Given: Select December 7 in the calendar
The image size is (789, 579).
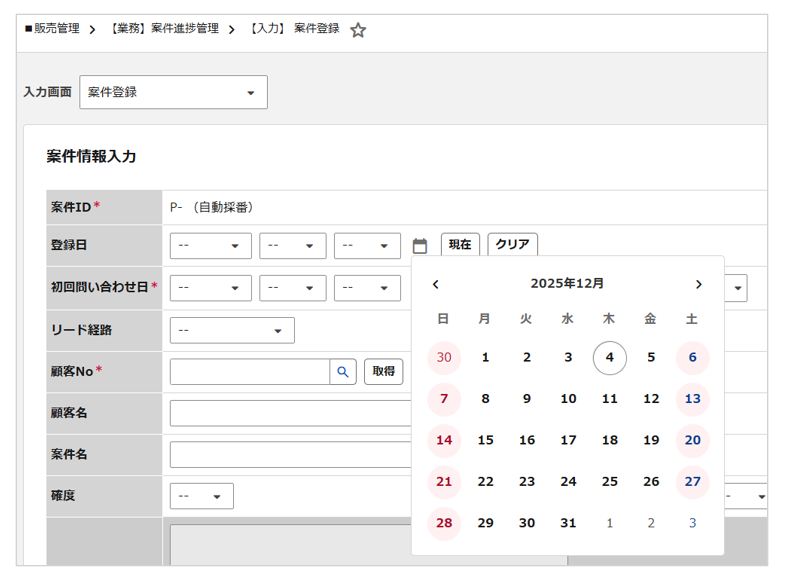Looking at the screenshot, I should point(444,399).
